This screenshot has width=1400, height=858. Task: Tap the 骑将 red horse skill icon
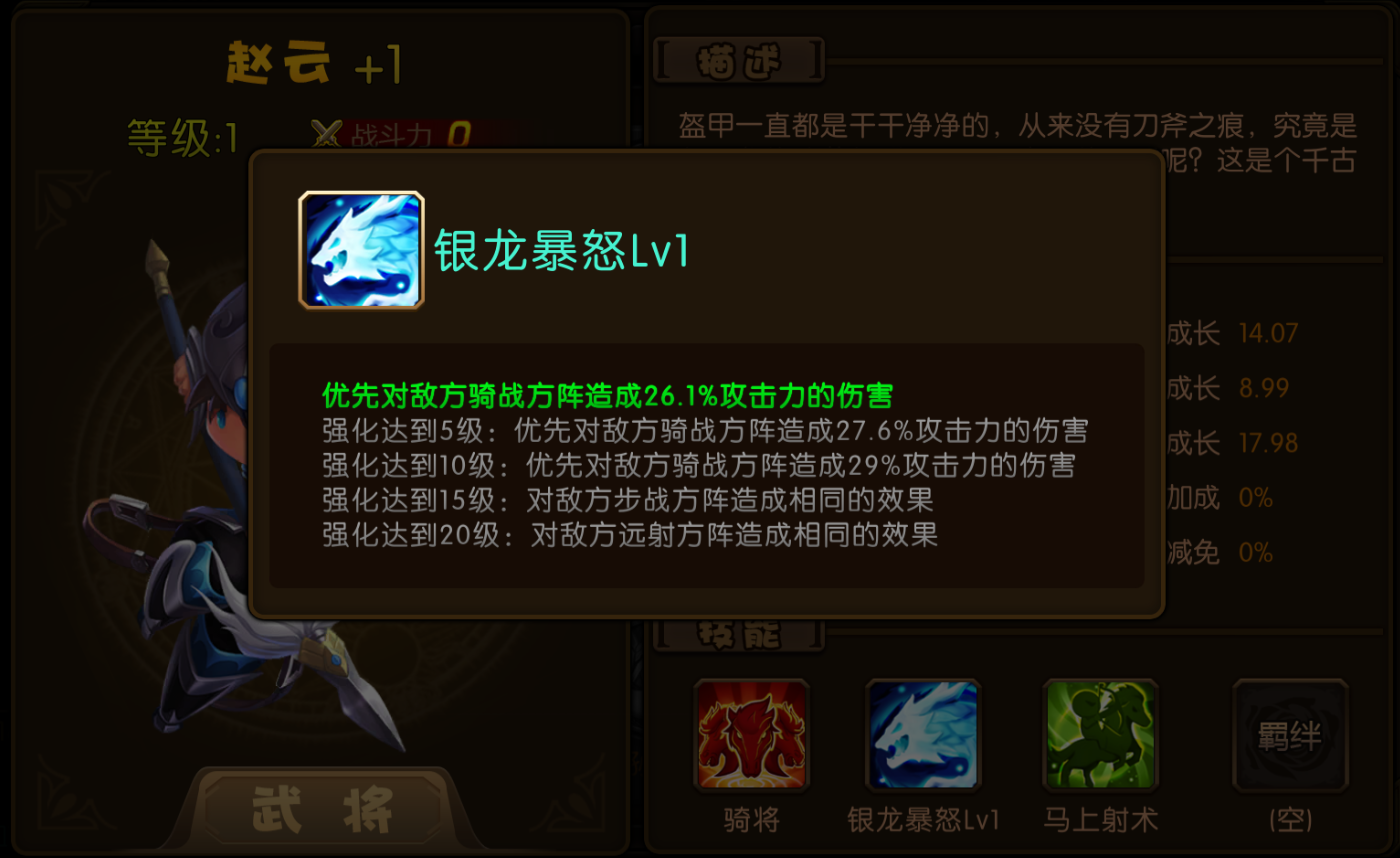point(751,736)
